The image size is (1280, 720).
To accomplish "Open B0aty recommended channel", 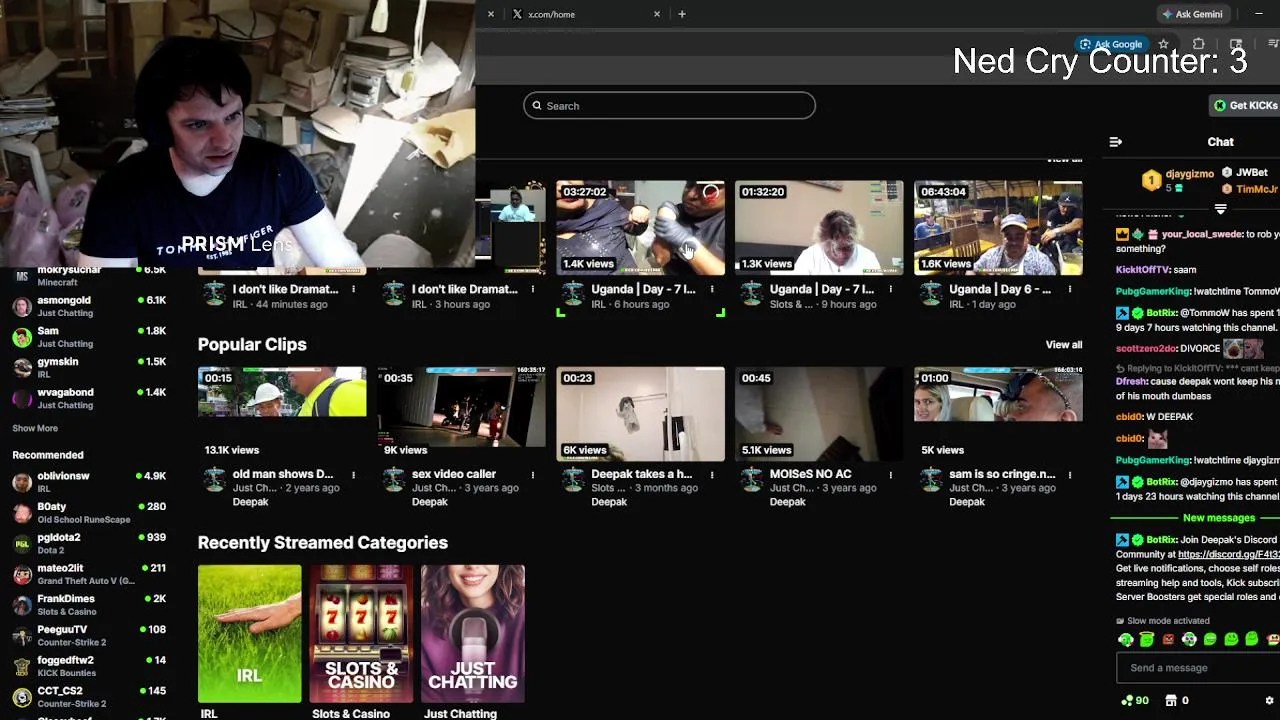I will pos(90,513).
